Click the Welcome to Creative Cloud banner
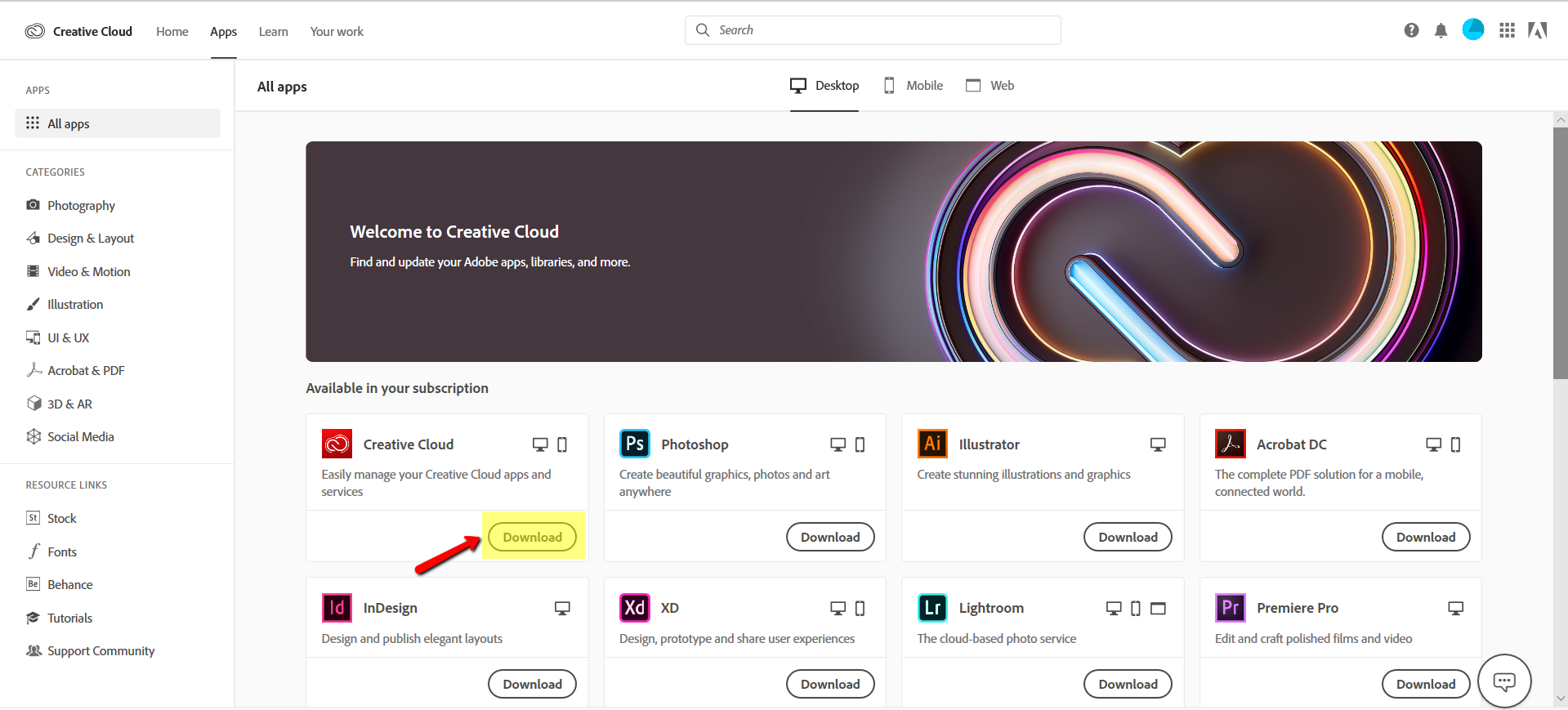The height and width of the screenshot is (710, 1568). coord(893,252)
